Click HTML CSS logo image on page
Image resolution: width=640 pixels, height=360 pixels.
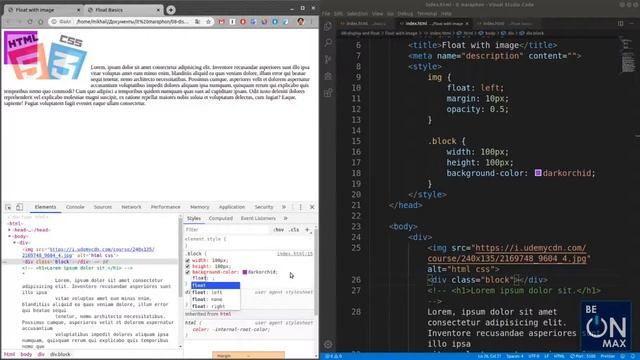(x=45, y=56)
